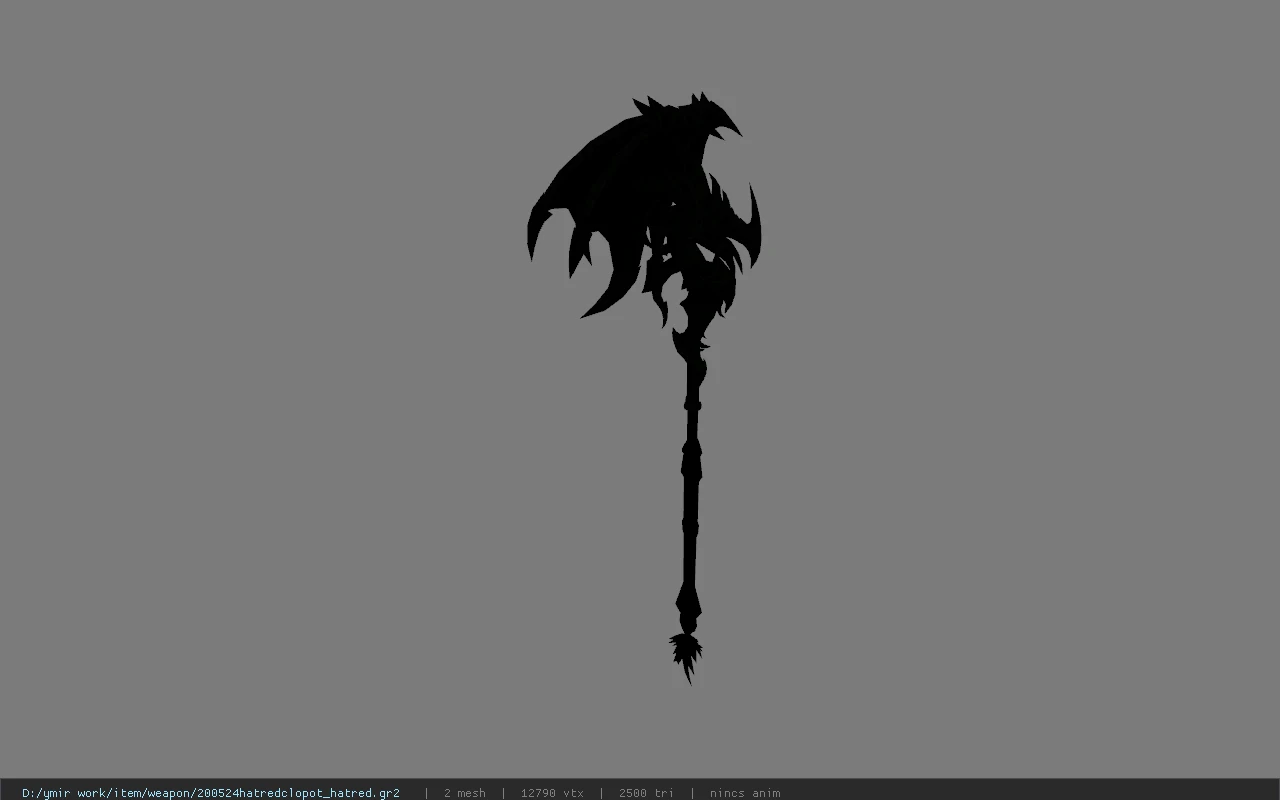Click the file path D:/ymir work/item/weapon/200524hatredclopot_hatred.gr2
The width and height of the screenshot is (1280, 800).
(x=211, y=793)
